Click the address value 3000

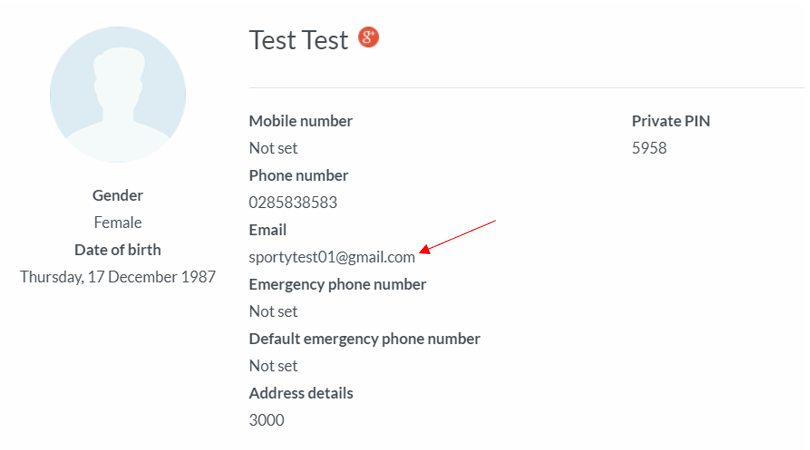pos(267,420)
